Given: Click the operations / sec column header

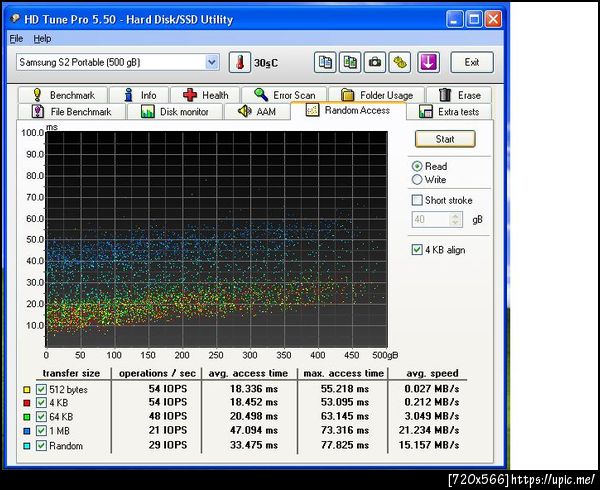Looking at the screenshot, I should pos(157,373).
